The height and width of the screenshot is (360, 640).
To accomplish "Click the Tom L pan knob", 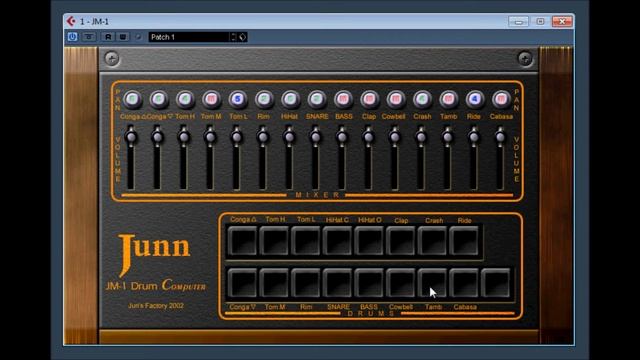I will tap(238, 99).
